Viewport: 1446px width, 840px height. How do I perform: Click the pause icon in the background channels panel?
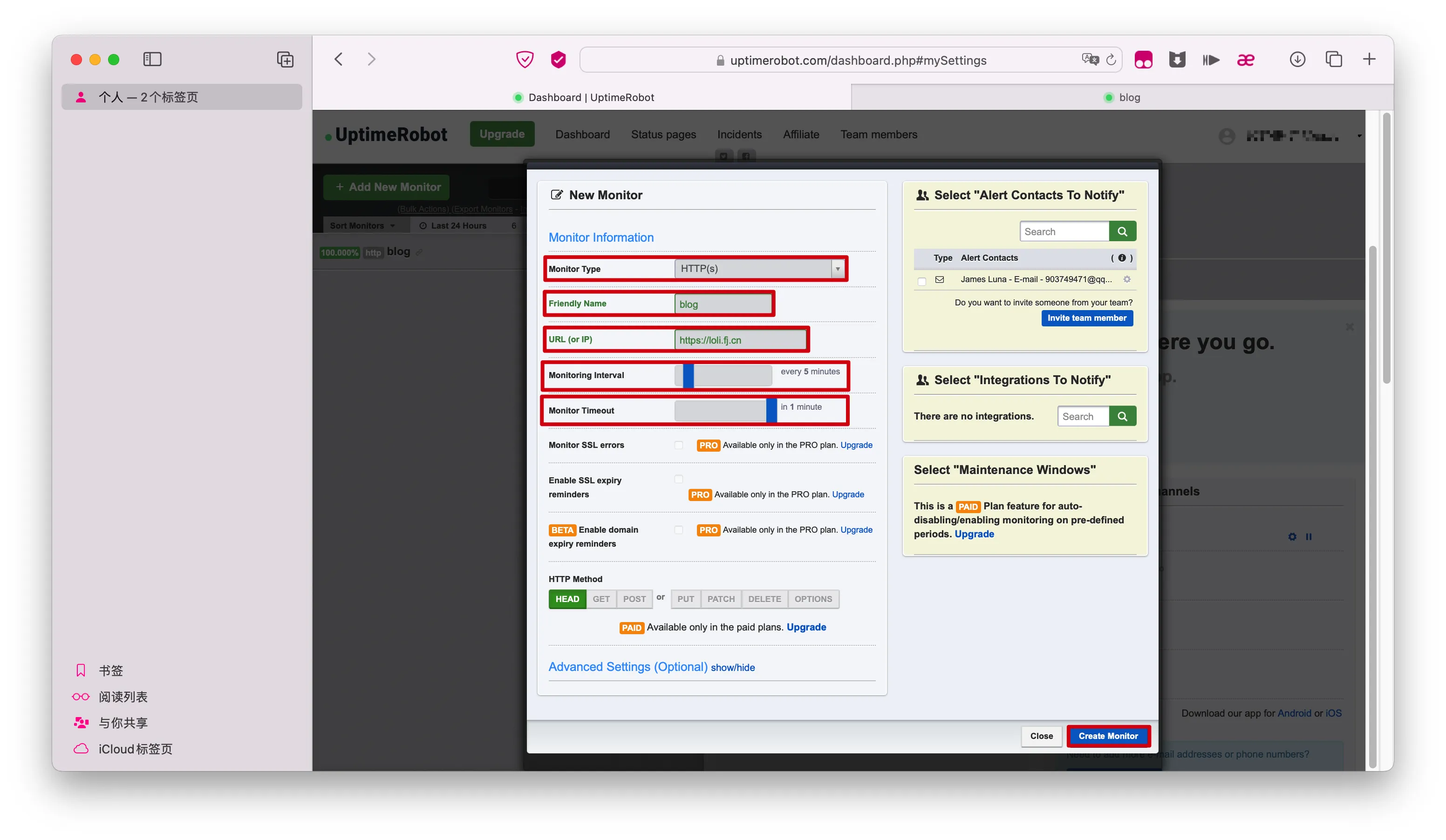click(x=1309, y=537)
